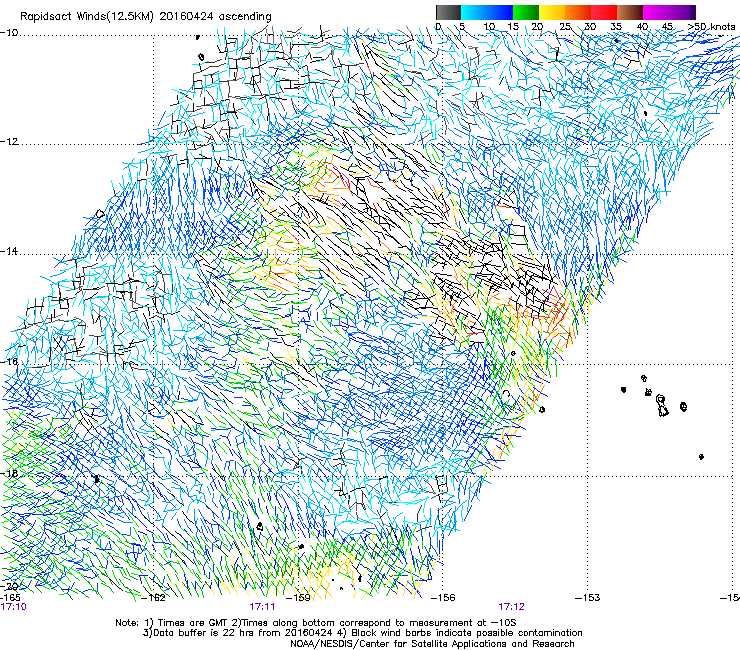Click the note line starting 'Note: 1) Times are GMT'
740x650 pixels.
point(316,623)
